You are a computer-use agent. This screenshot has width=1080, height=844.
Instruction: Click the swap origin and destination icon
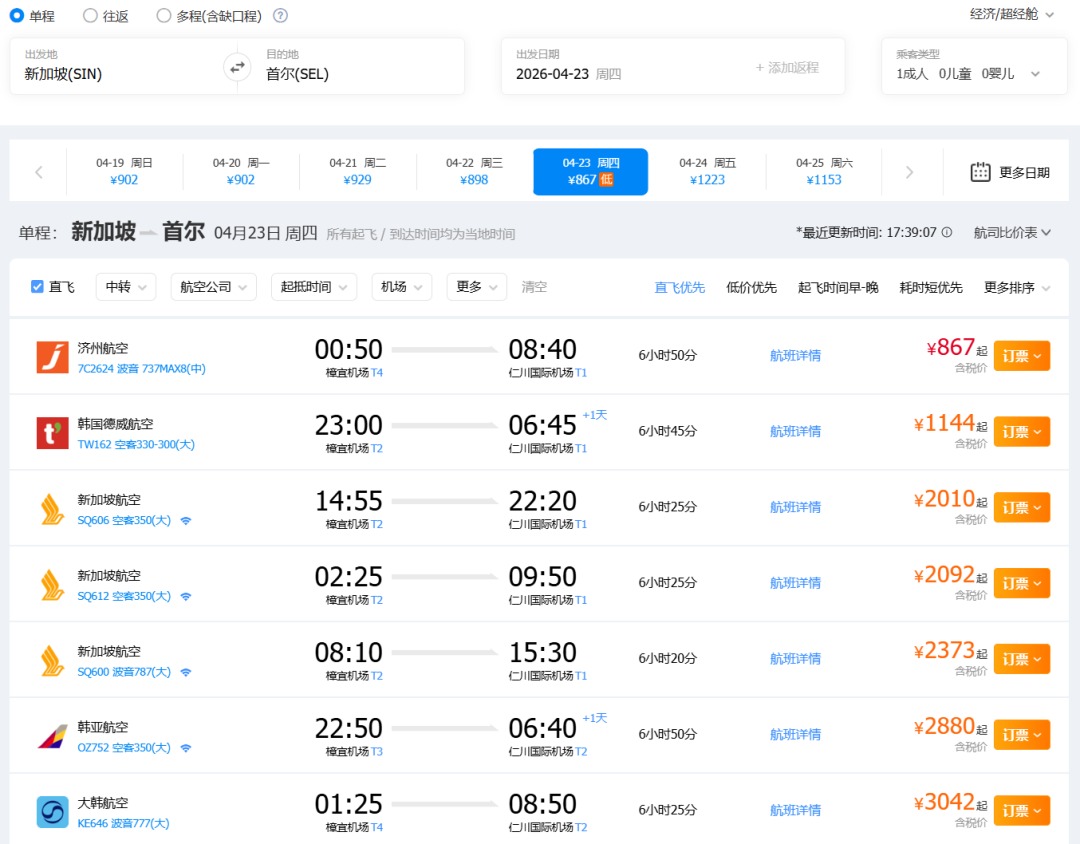point(237,67)
